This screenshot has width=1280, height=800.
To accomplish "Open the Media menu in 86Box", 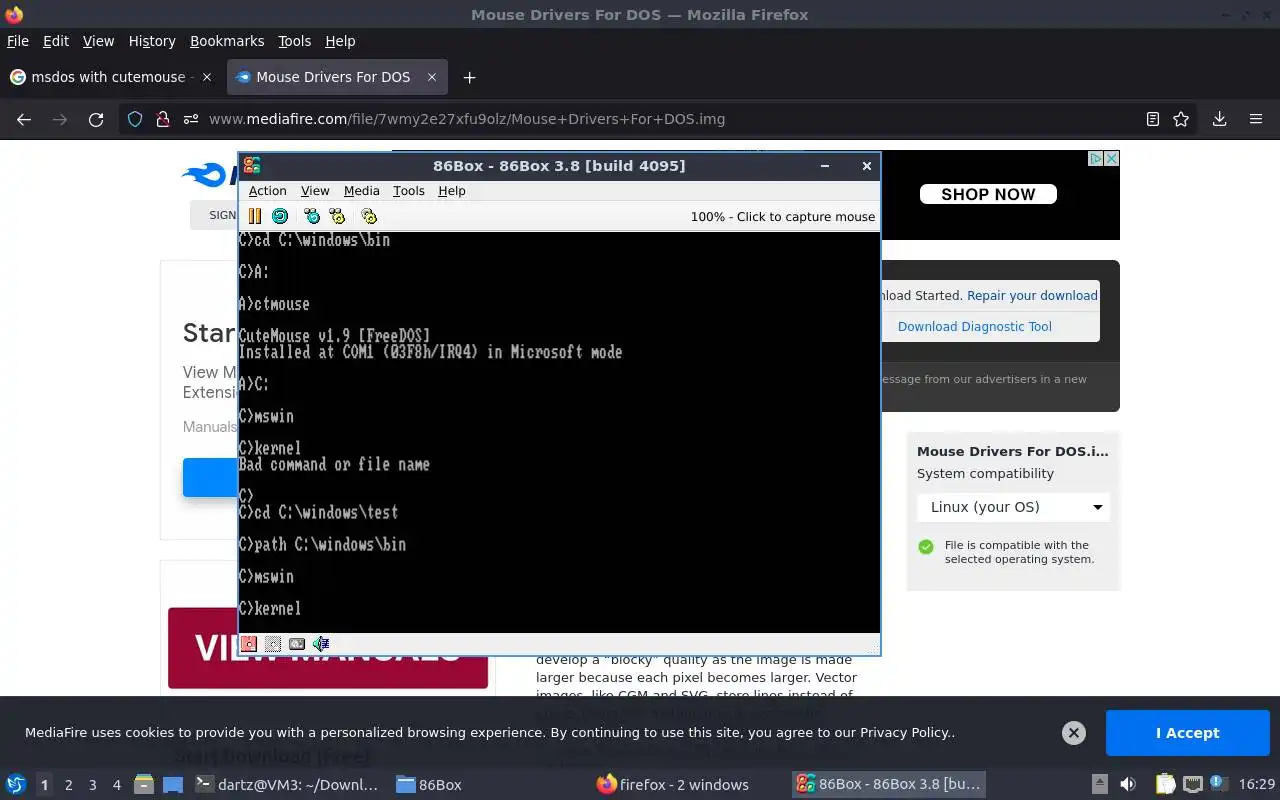I will pos(361,191).
